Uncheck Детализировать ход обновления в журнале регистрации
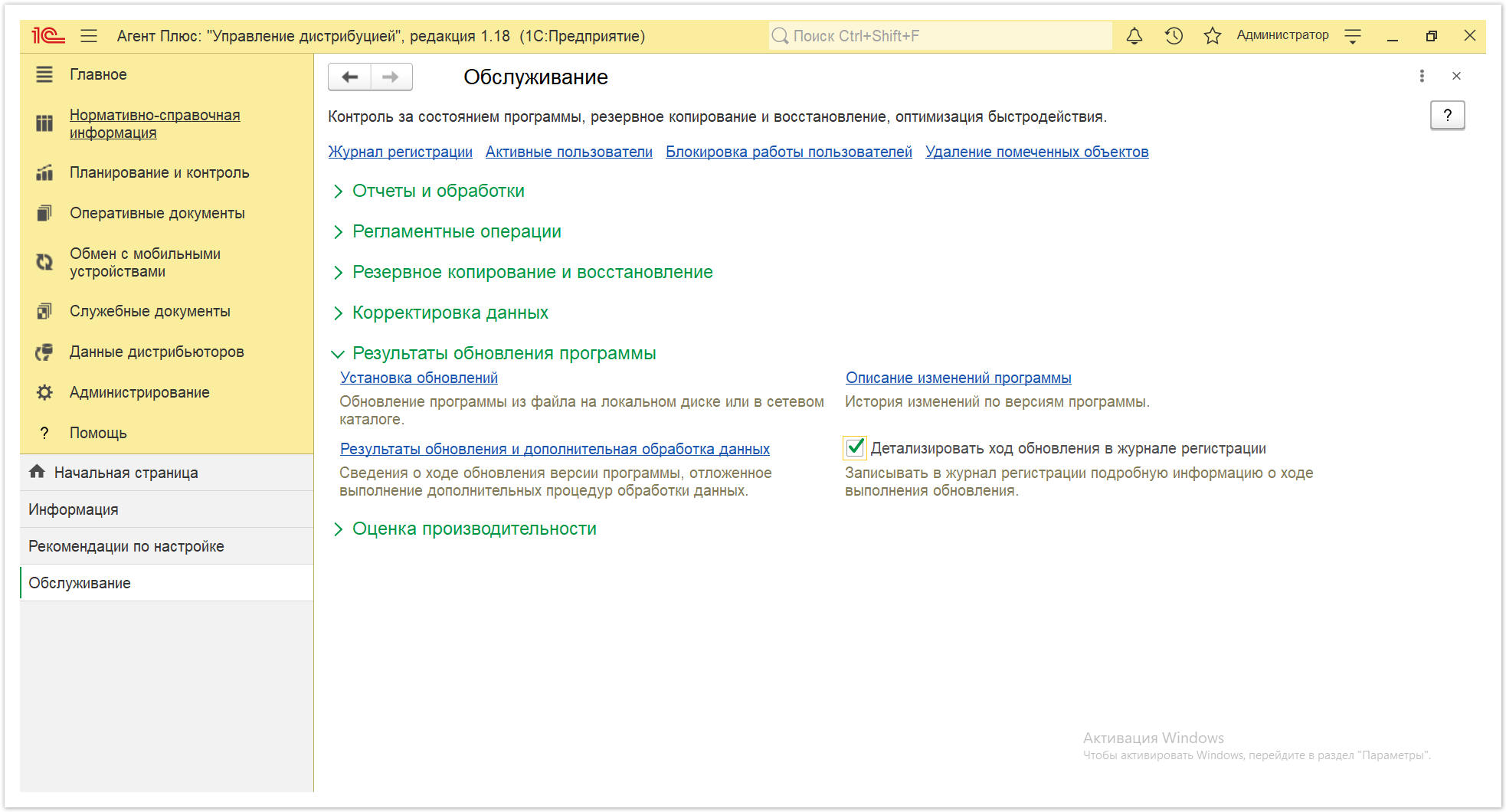Image resolution: width=1506 pixels, height=812 pixels. pyautogui.click(x=855, y=447)
